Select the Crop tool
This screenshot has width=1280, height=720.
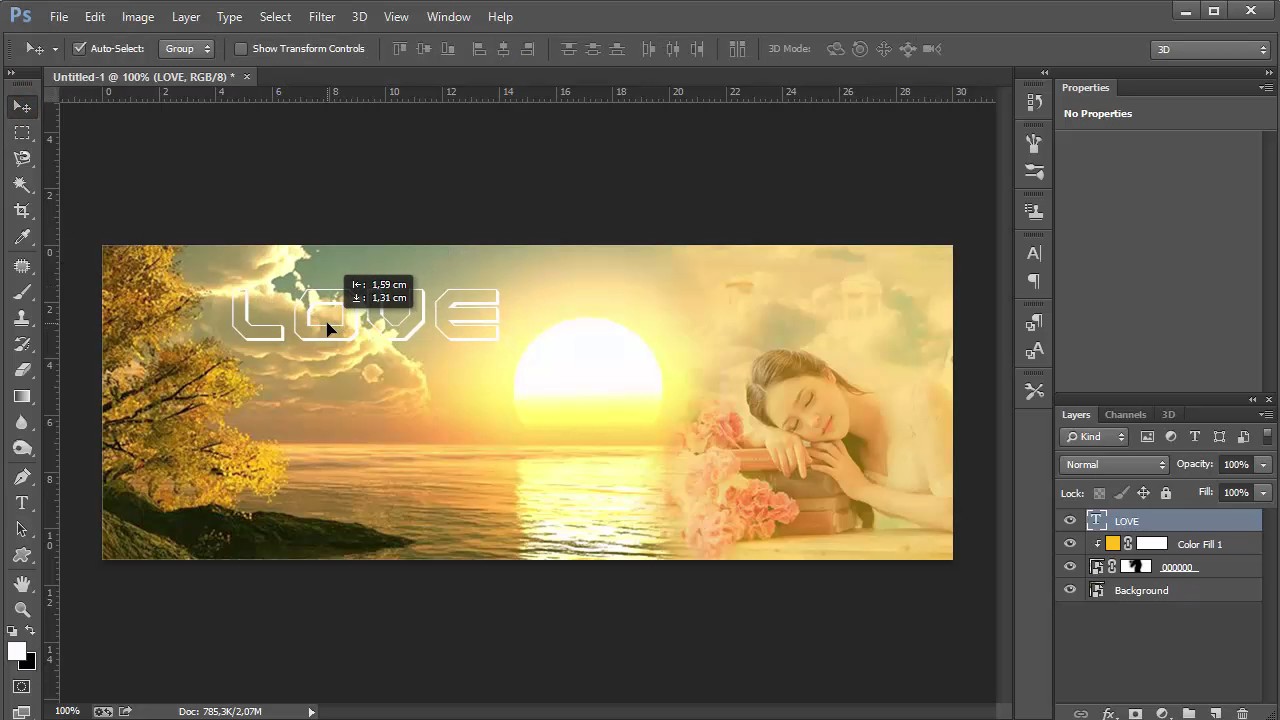tap(22, 211)
